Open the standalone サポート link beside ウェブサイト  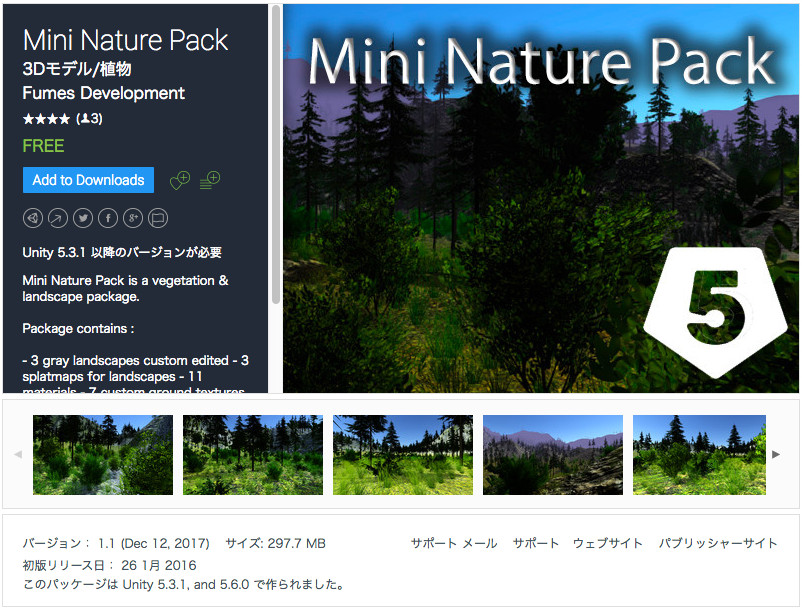tap(536, 543)
